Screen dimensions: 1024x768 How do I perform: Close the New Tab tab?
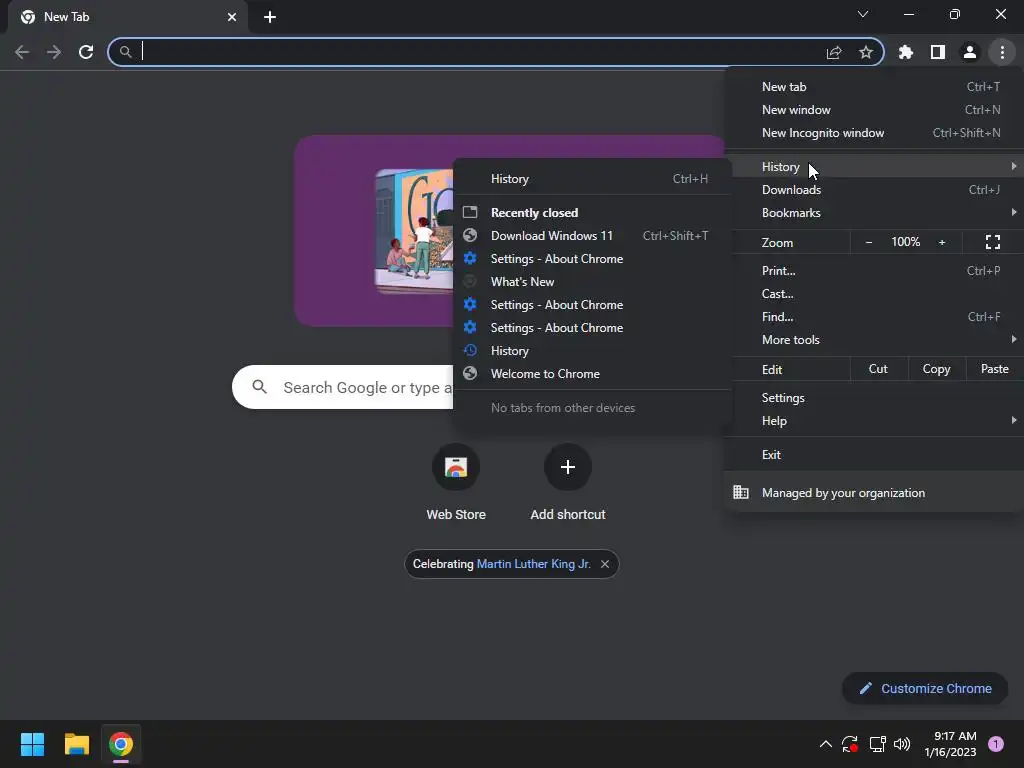(232, 17)
